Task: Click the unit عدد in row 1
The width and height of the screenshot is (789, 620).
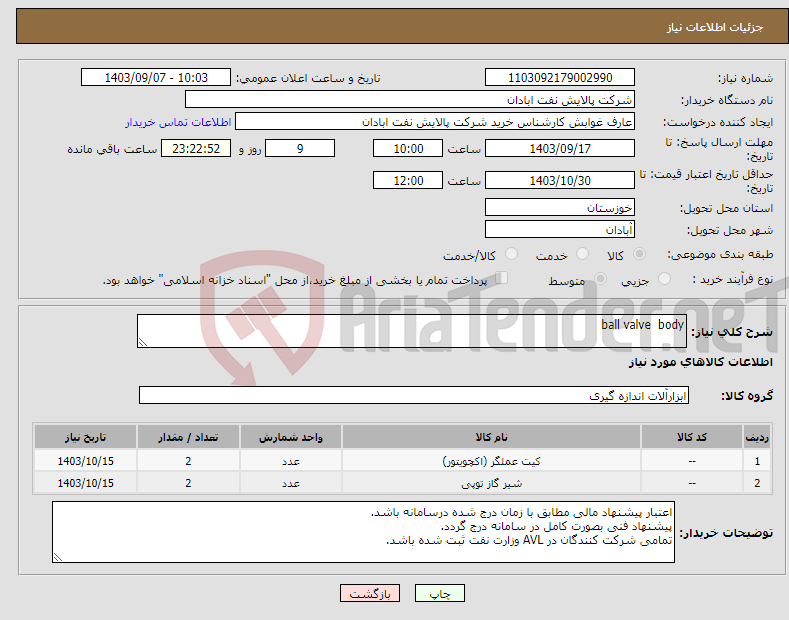Action: click(291, 461)
